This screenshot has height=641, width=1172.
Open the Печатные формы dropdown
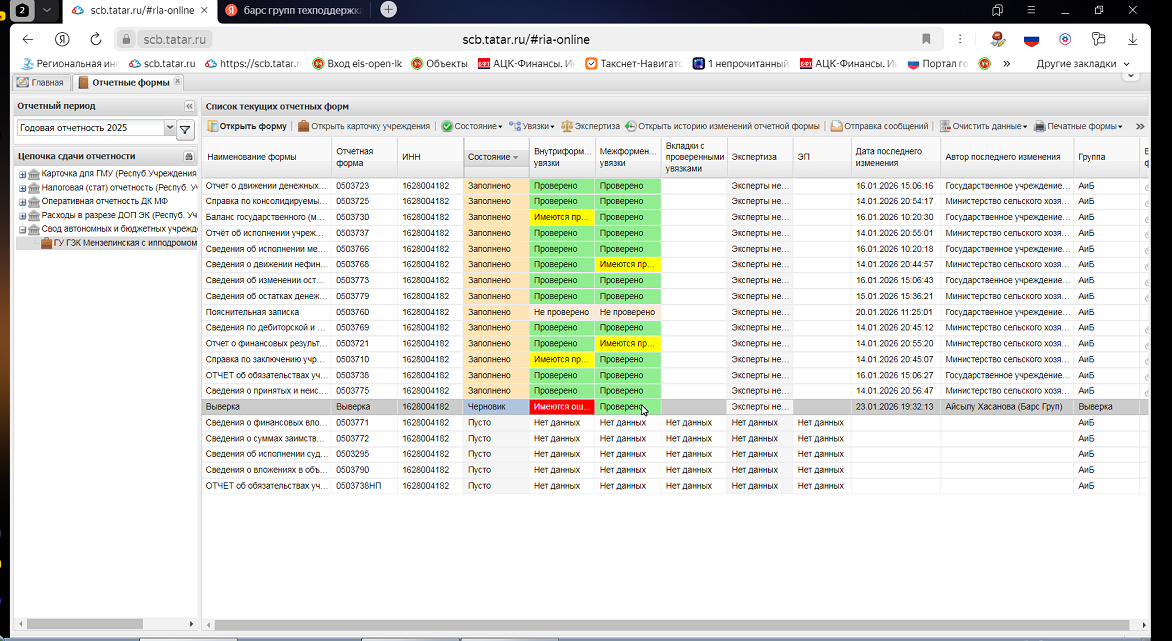click(1078, 126)
